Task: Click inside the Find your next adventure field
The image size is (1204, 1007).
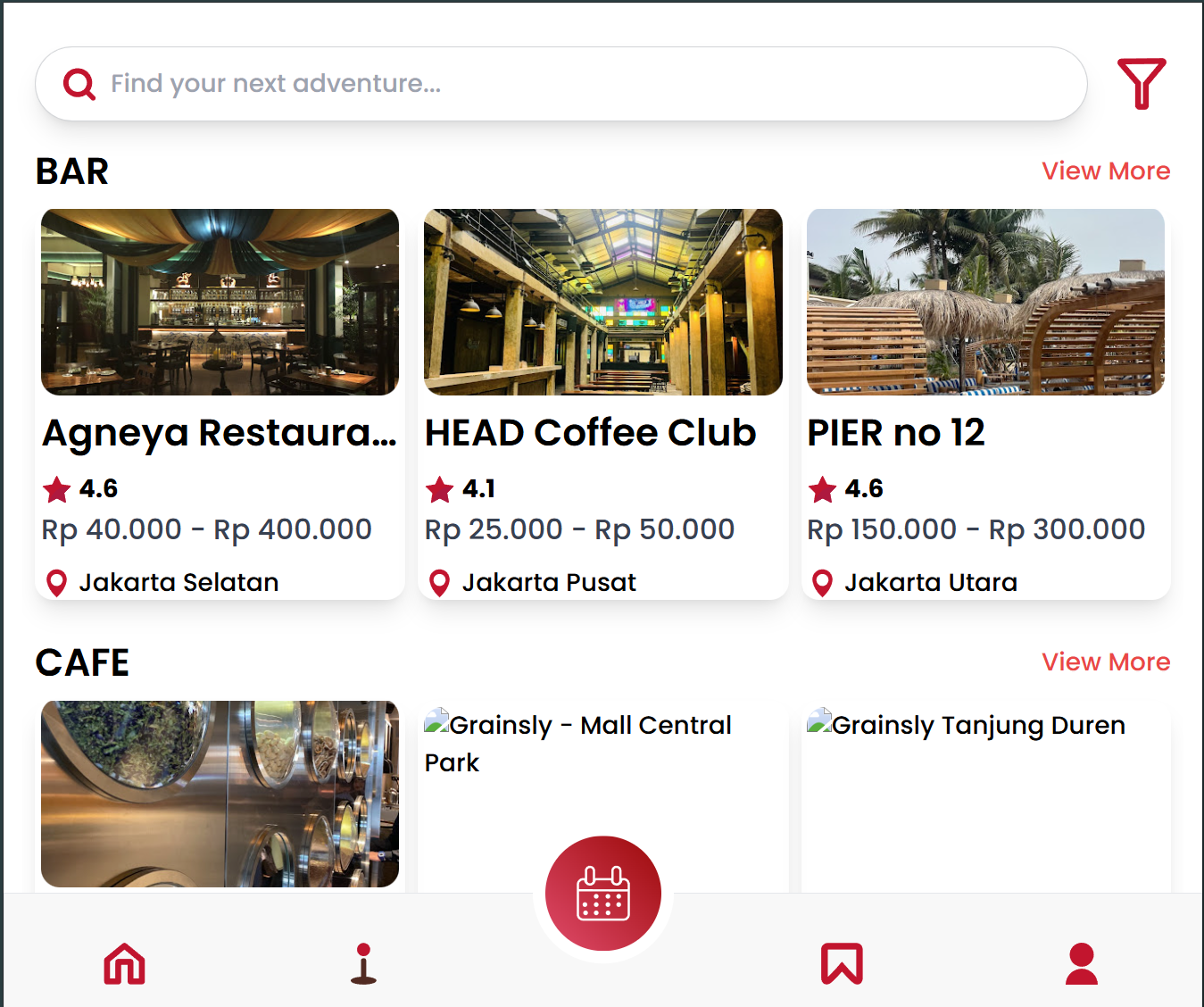Action: (561, 84)
